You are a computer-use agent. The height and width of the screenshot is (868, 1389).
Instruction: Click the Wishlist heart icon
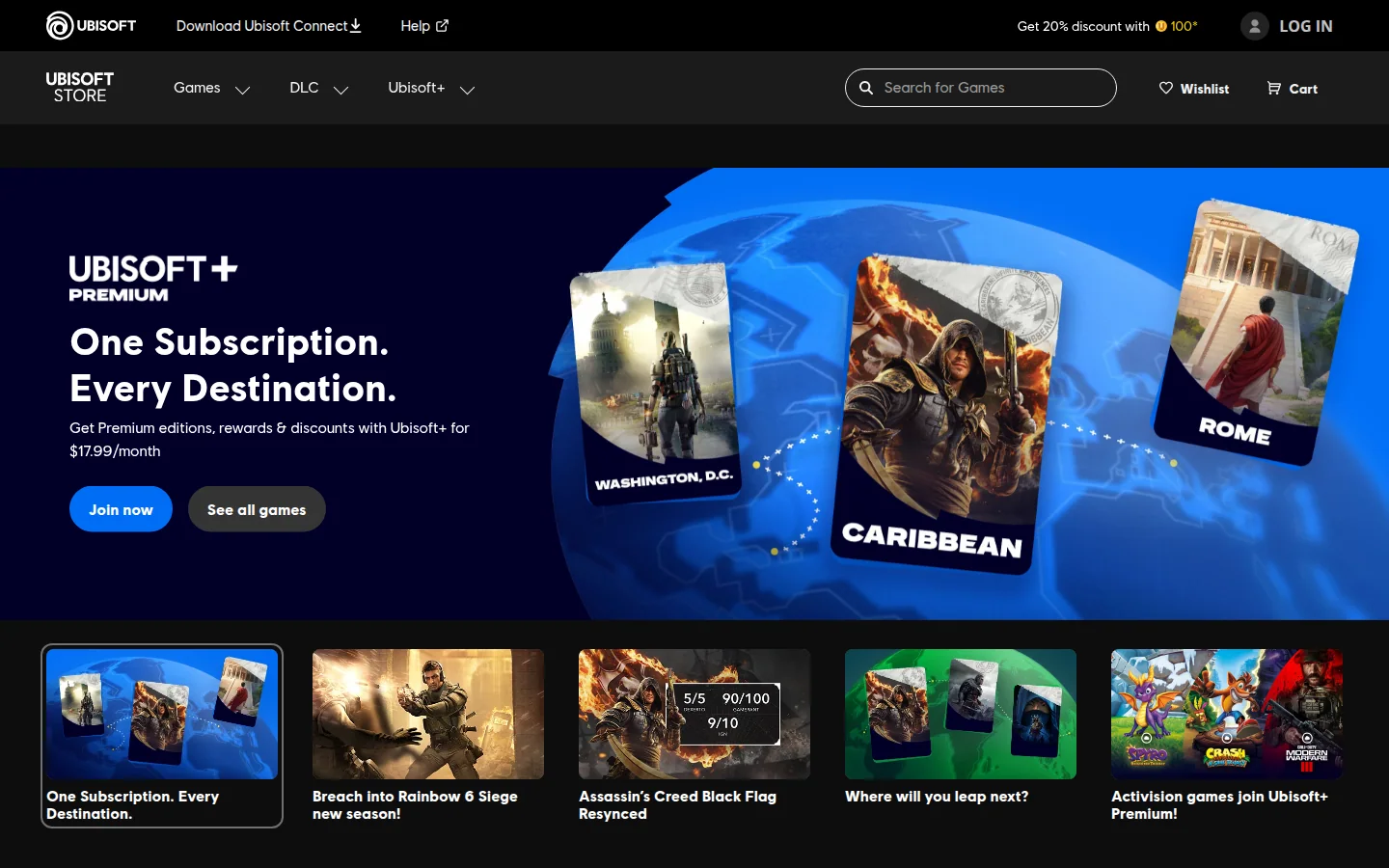pyautogui.click(x=1166, y=88)
